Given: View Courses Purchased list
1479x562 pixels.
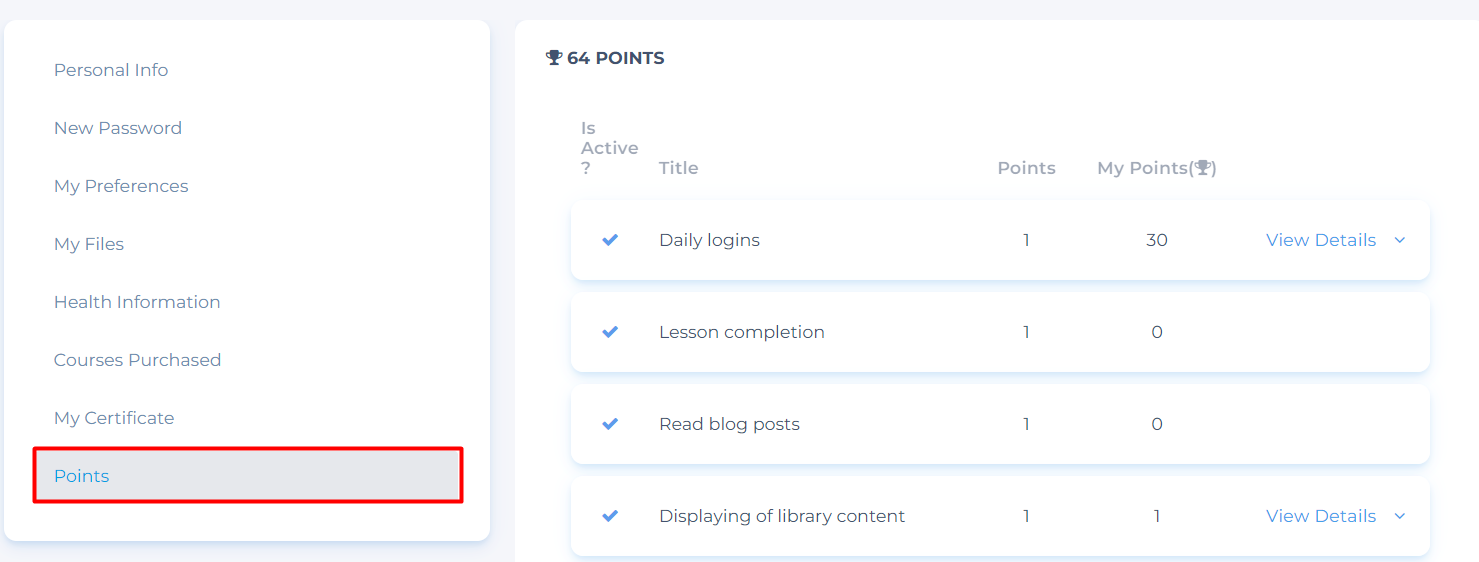Looking at the screenshot, I should (x=137, y=360).
